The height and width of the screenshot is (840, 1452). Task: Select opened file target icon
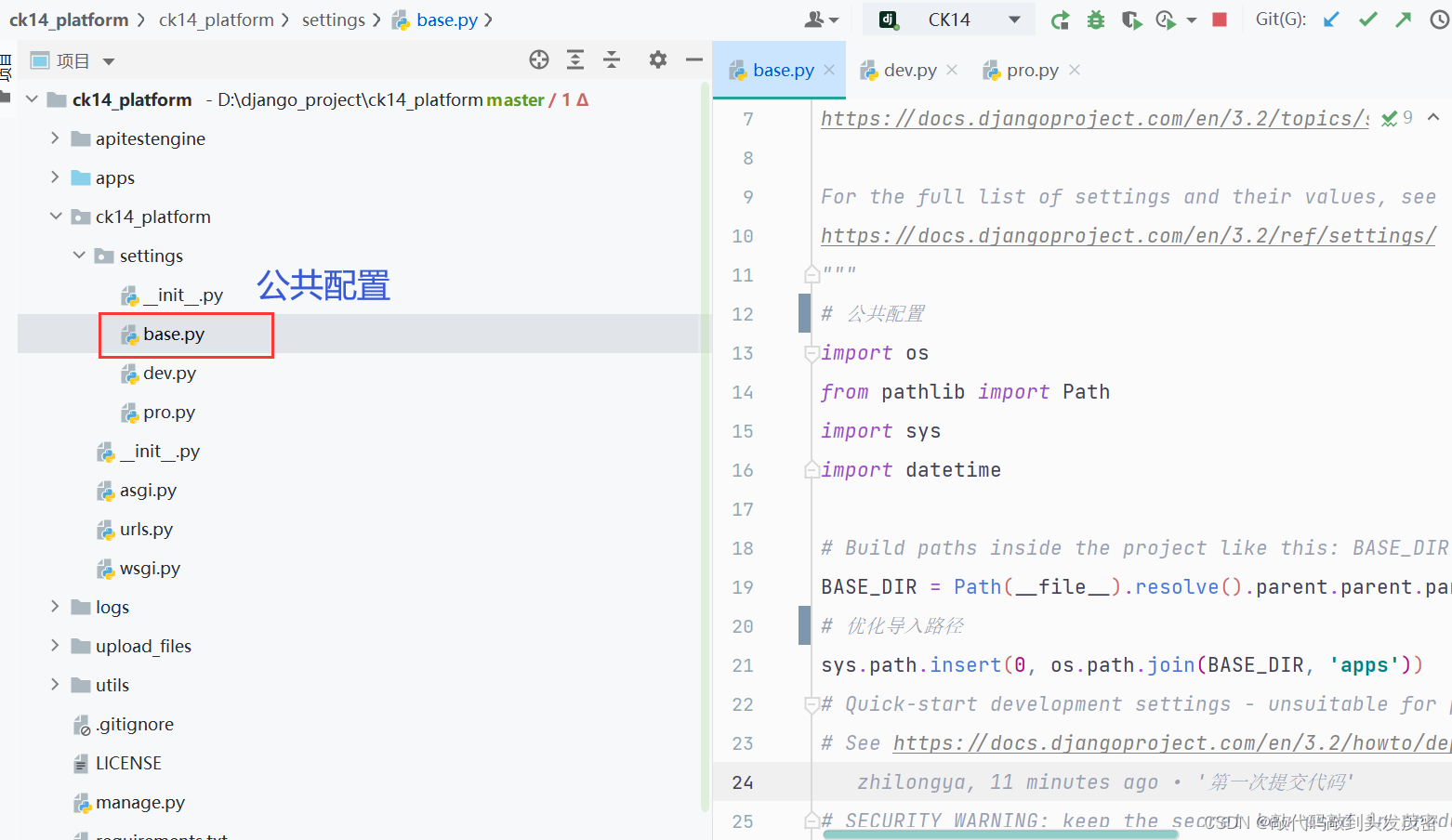pos(539,60)
